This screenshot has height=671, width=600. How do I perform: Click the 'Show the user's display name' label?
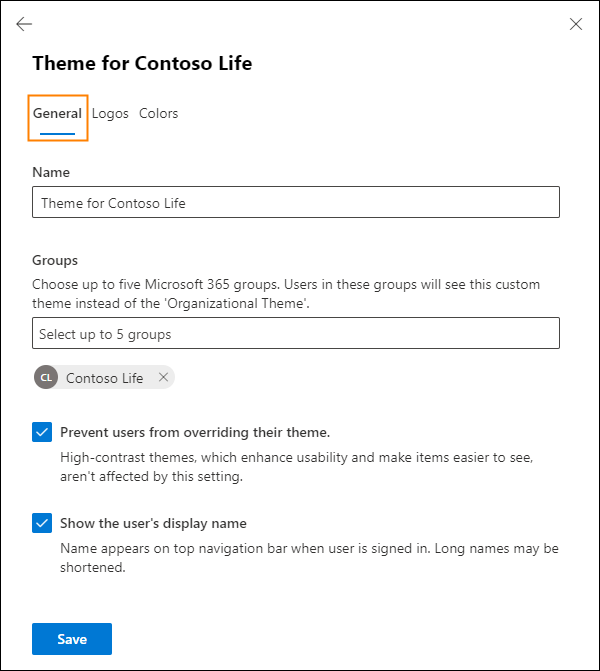click(x=153, y=523)
